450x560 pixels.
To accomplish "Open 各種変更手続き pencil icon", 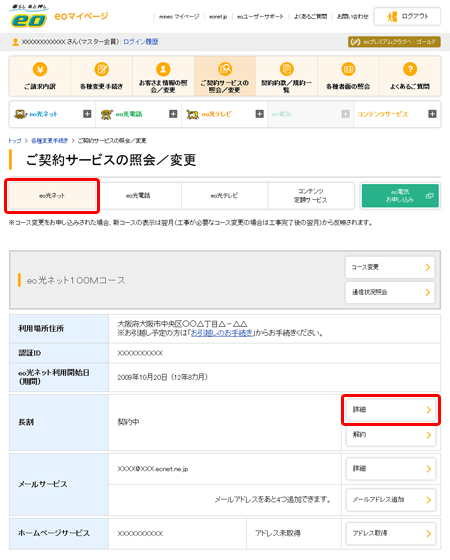I will click(101, 69).
